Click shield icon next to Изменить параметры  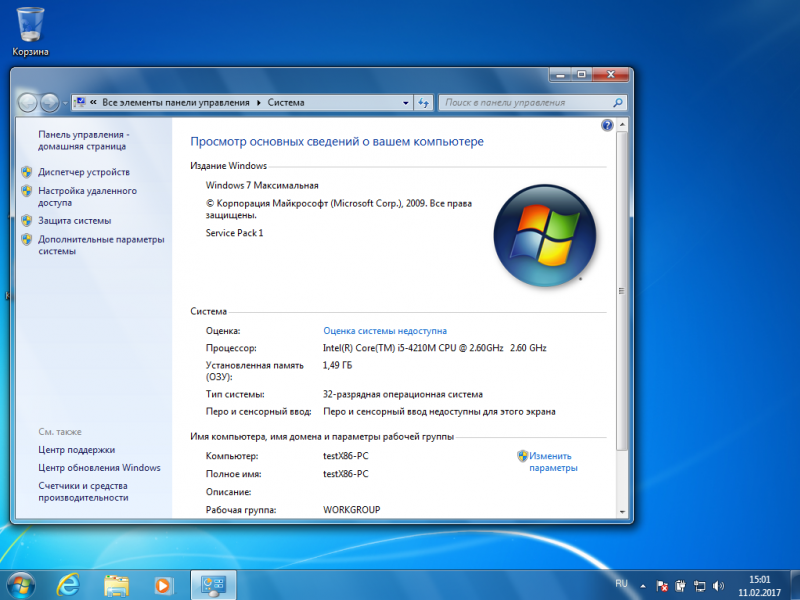pos(522,456)
